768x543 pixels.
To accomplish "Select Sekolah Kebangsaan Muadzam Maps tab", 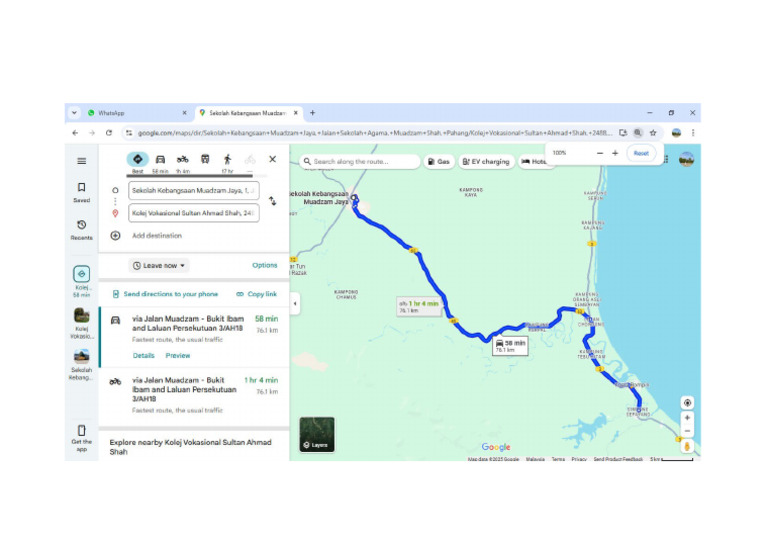I will pyautogui.click(x=248, y=113).
